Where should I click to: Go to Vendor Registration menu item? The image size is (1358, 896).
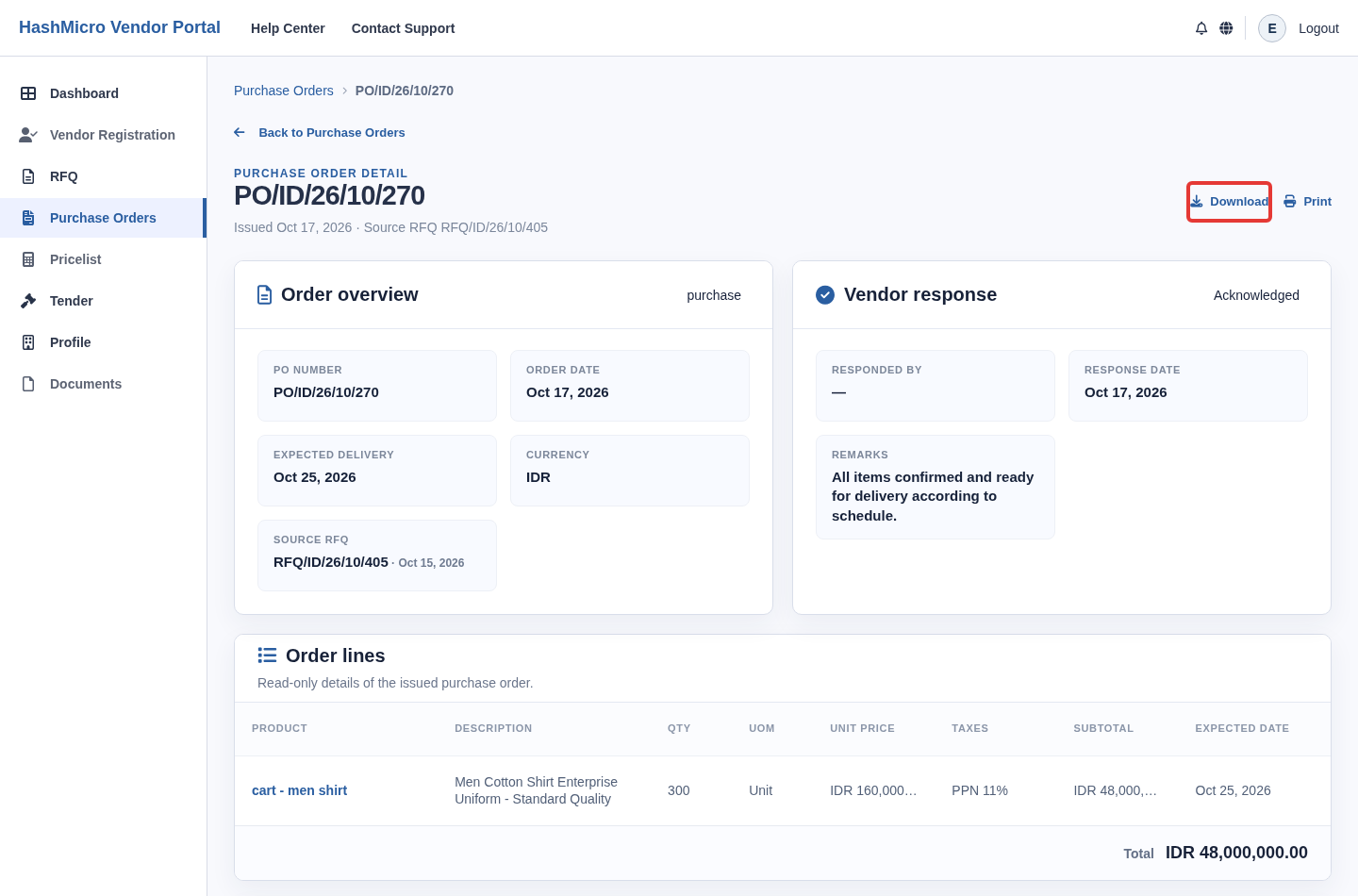[103, 135]
